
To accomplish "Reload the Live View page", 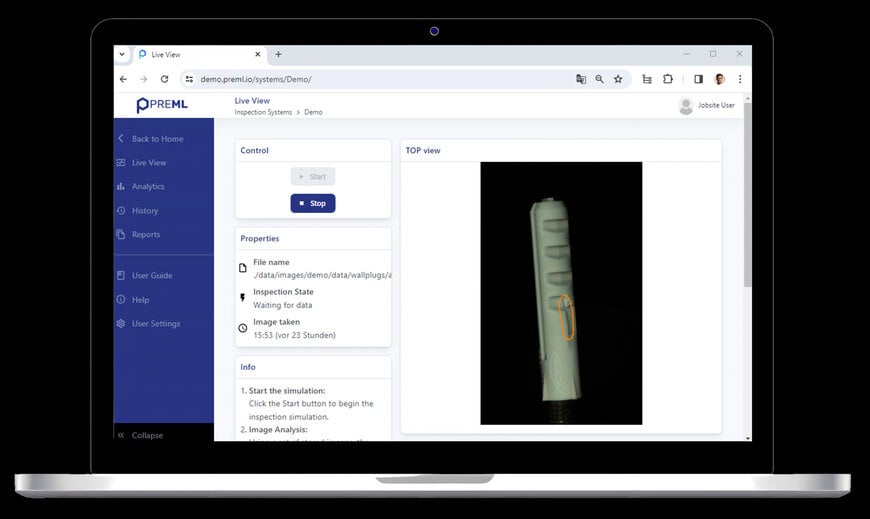I will (x=164, y=79).
